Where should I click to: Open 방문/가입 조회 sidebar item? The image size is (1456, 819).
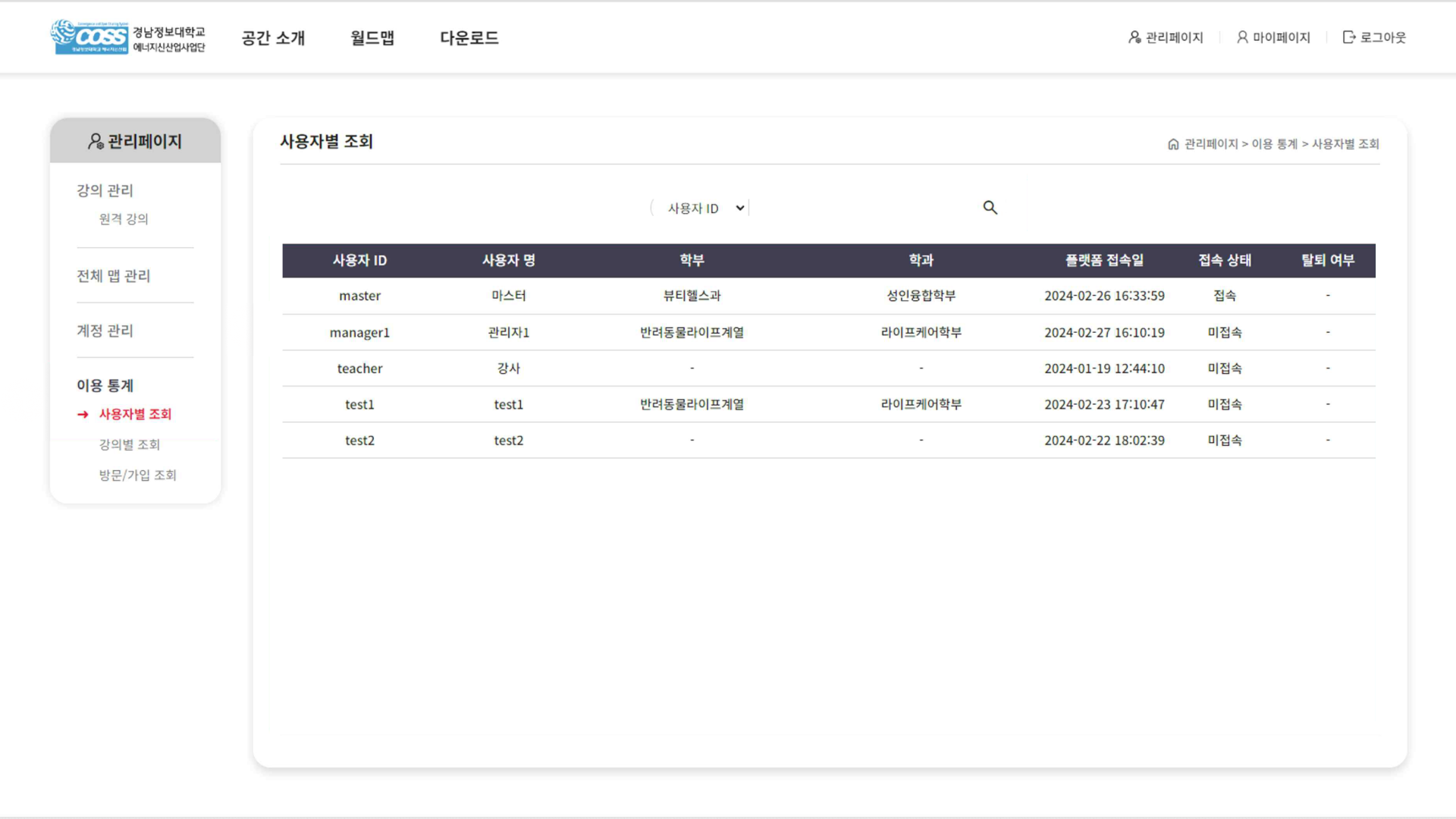pos(137,475)
